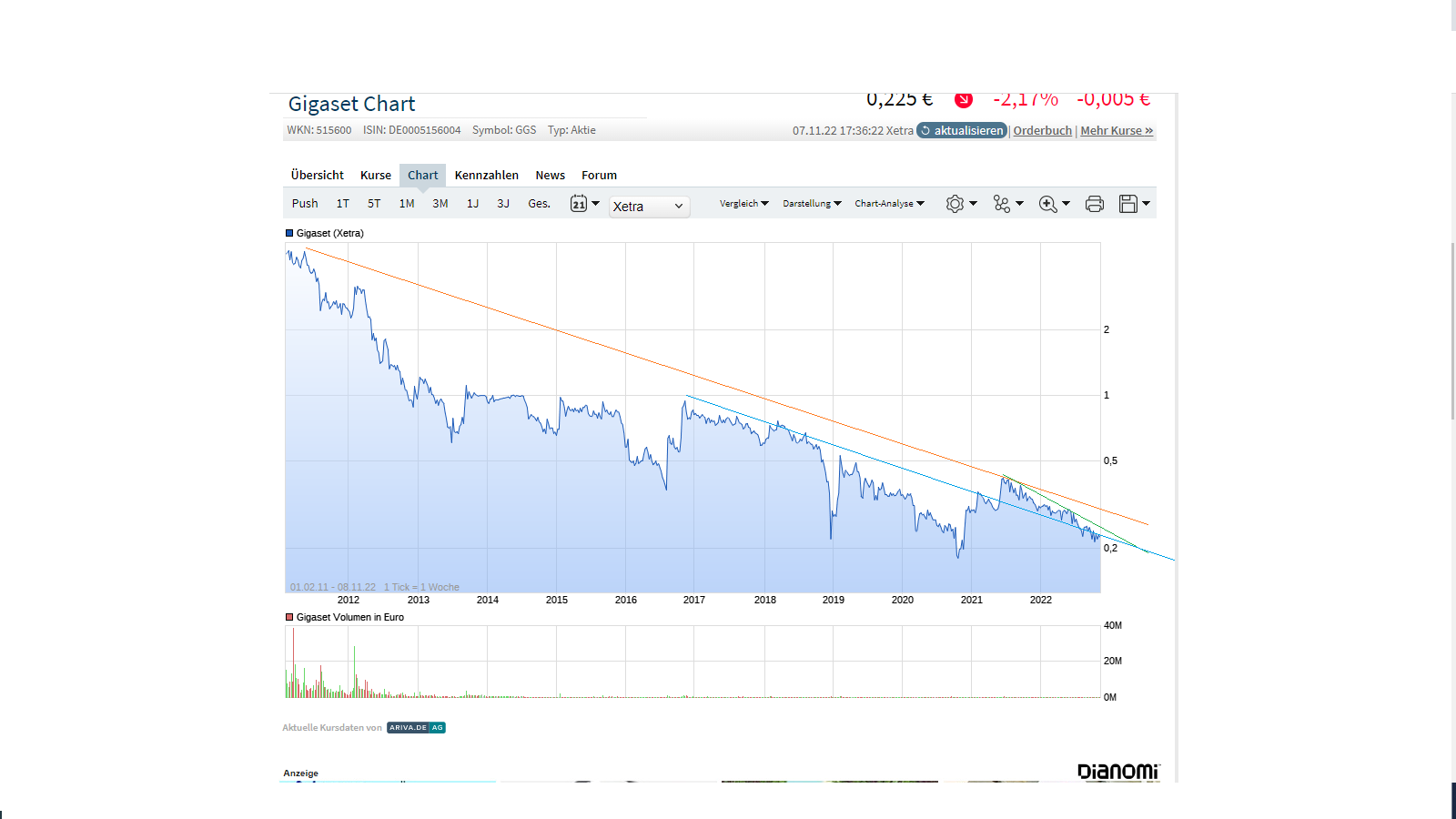Follow the Mehr Kurse link
Image resolution: width=1456 pixels, height=819 pixels.
click(1117, 131)
